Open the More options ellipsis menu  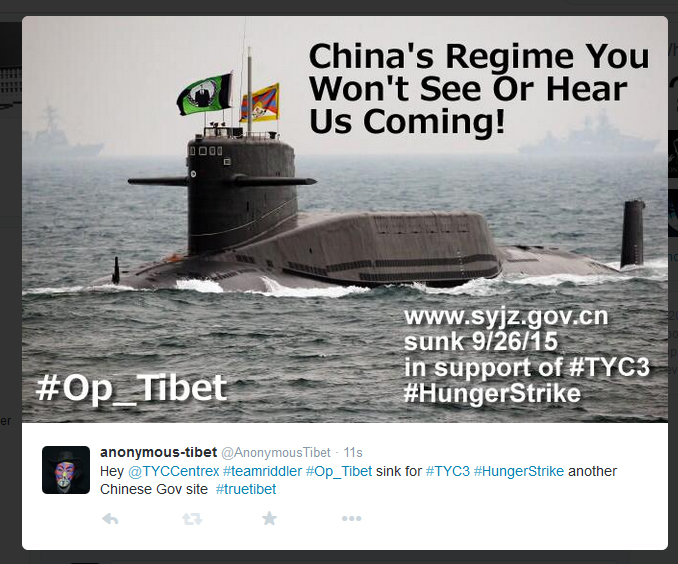352,518
